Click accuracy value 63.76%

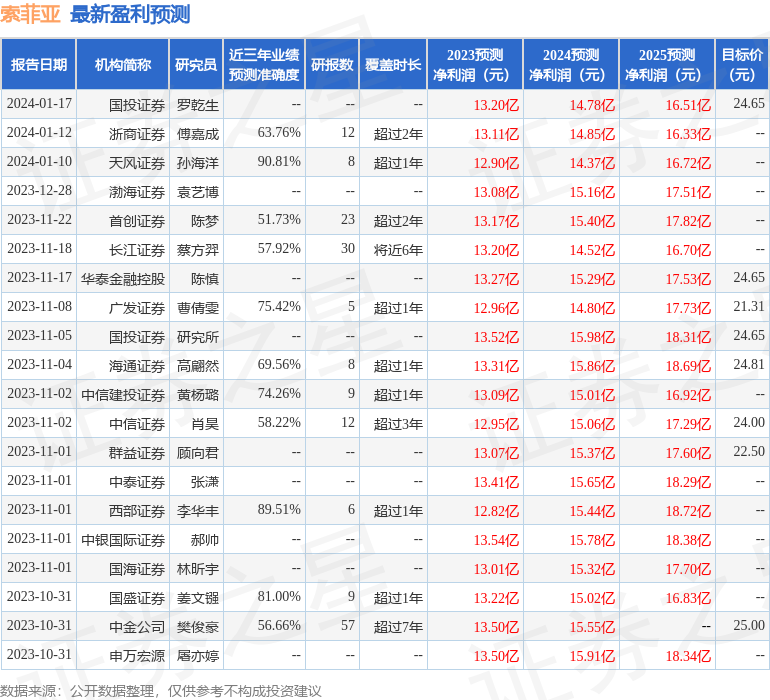coord(279,133)
